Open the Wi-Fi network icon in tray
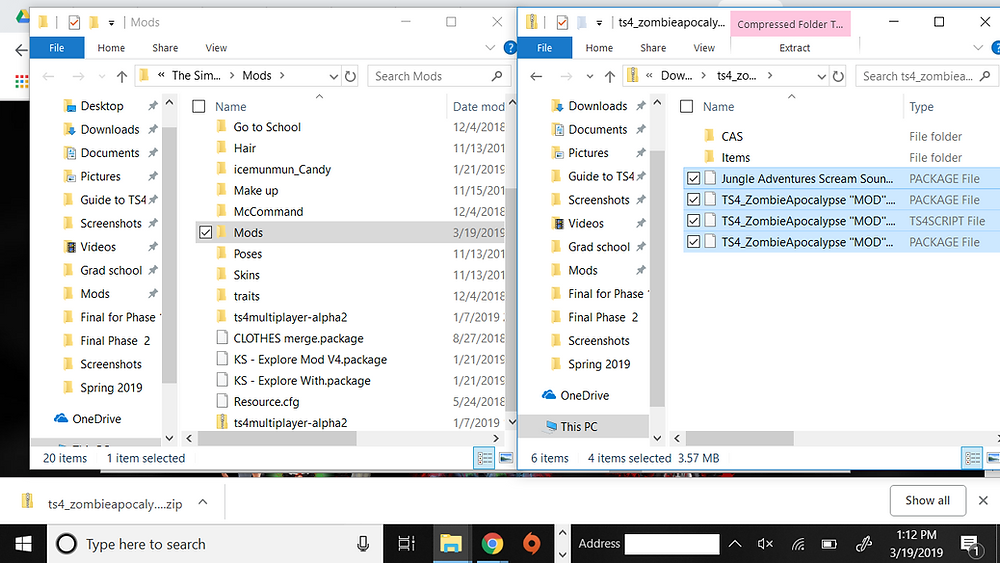 point(798,544)
